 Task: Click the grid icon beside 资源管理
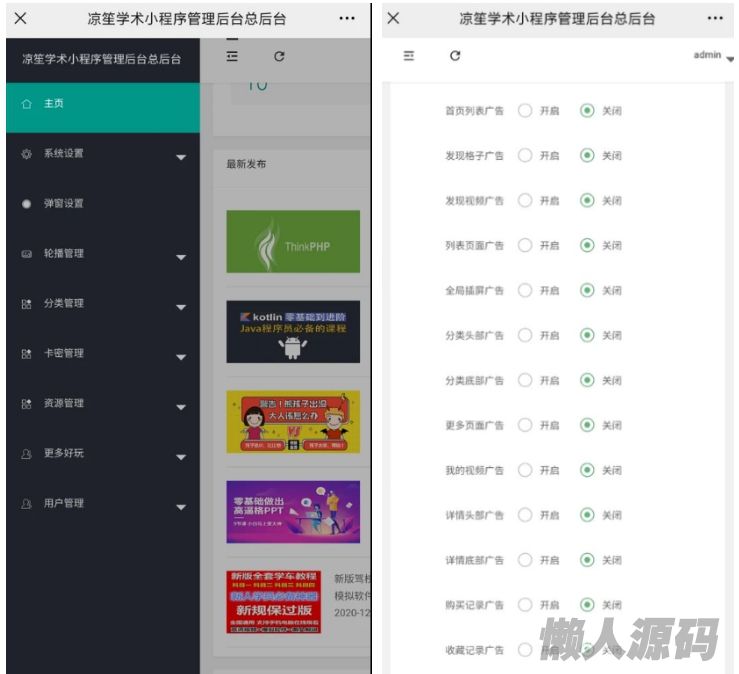(26, 403)
